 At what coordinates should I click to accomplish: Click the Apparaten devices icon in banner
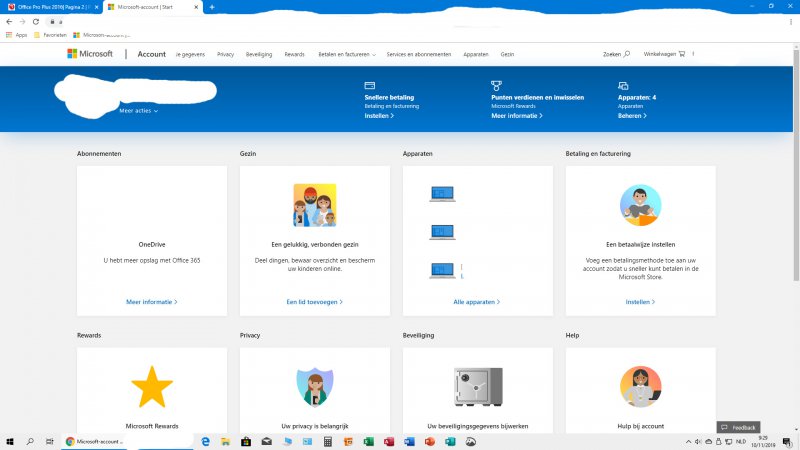(x=623, y=86)
